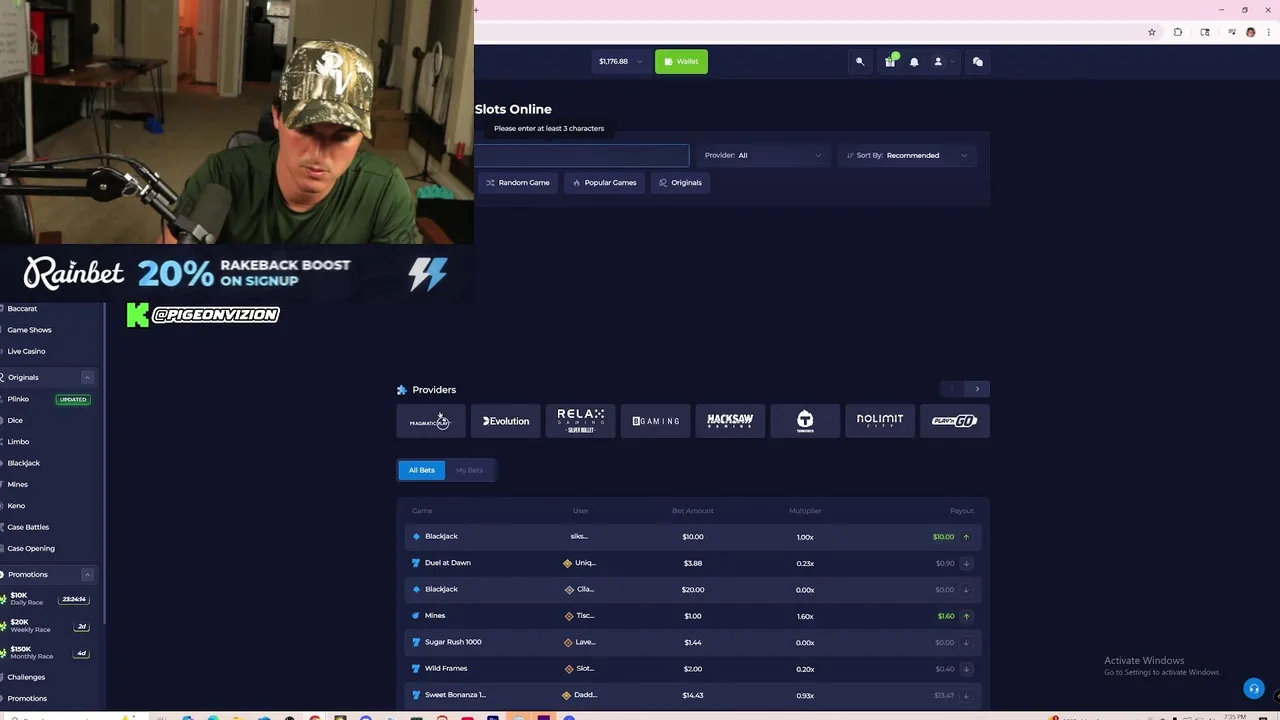Open Limbo from the sidebar
1280x720 pixels.
18,442
